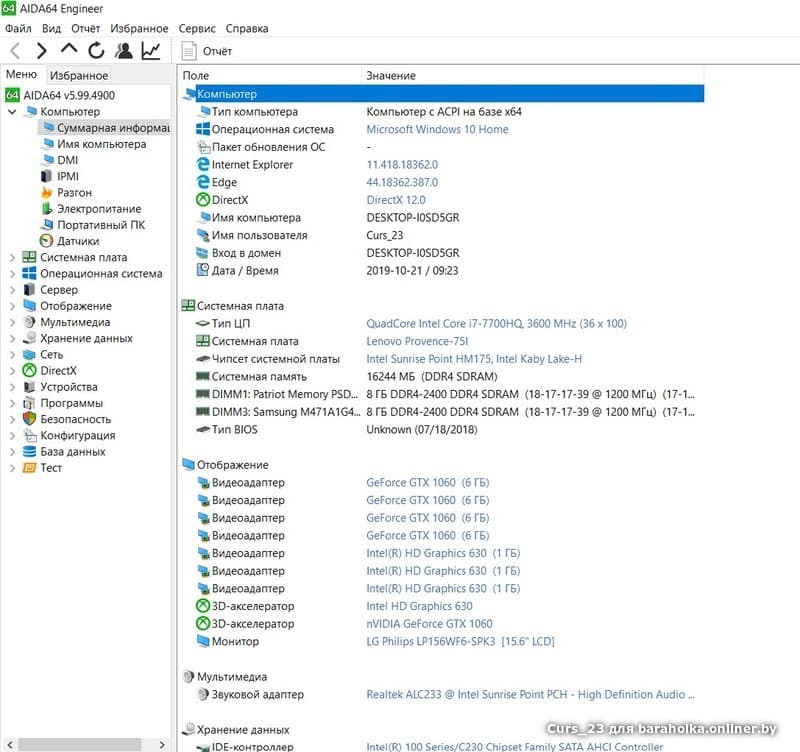Select Суммарная информация in the tree
This screenshot has height=752, width=800.
pyautogui.click(x=105, y=128)
